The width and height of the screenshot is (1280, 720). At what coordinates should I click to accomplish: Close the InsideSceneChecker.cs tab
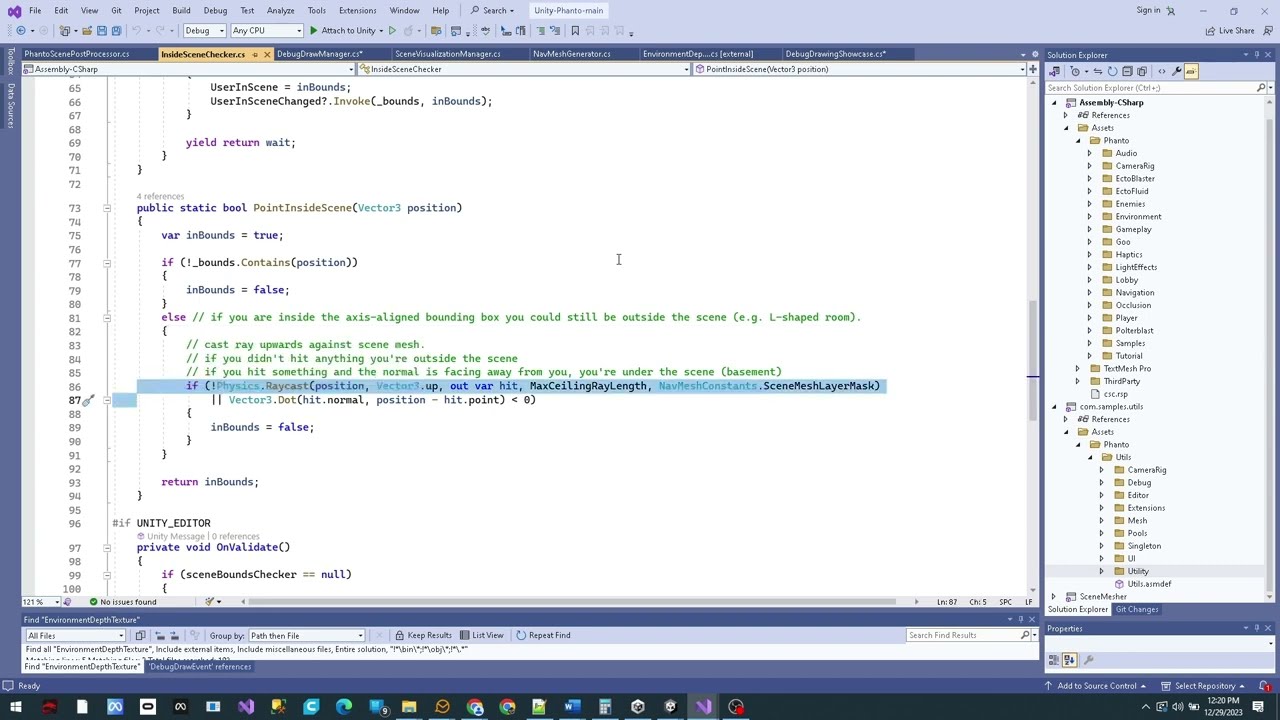[267, 54]
